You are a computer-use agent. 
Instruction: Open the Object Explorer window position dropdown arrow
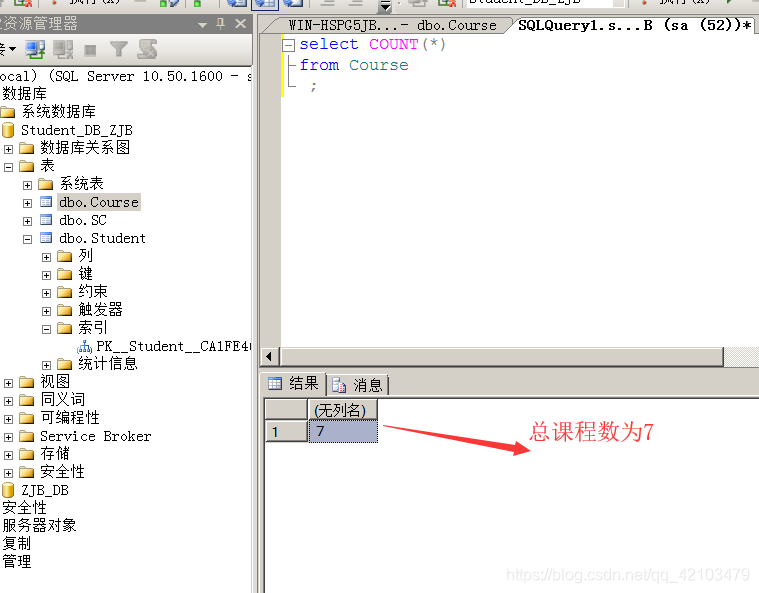(x=202, y=25)
